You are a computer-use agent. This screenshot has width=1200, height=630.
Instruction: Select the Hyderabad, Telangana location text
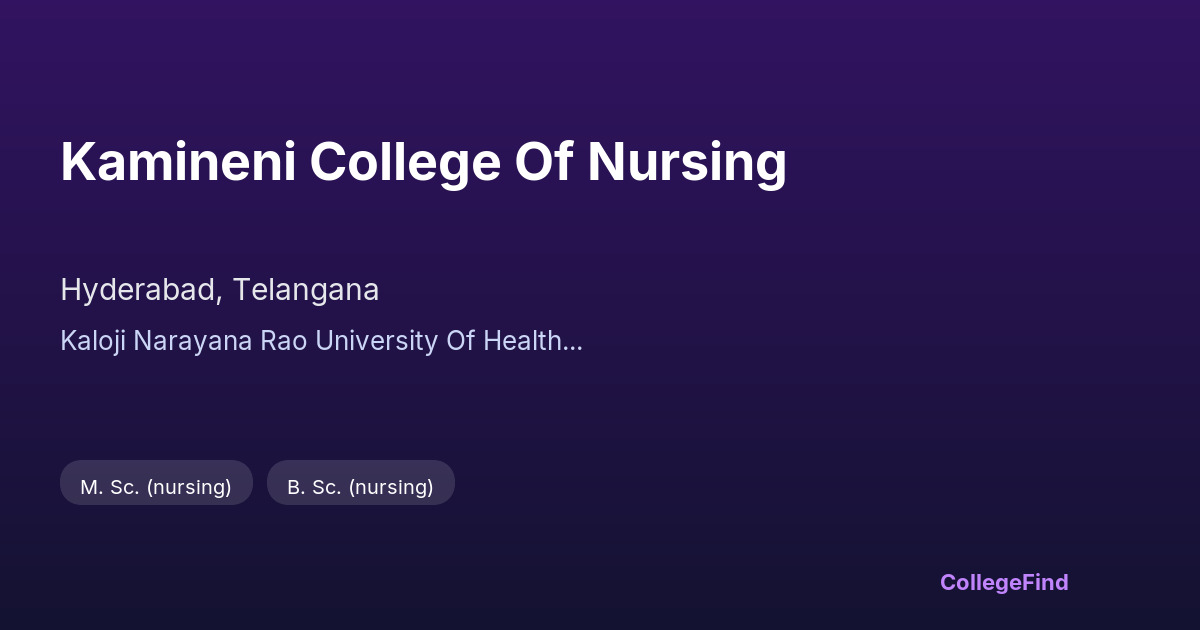(x=219, y=290)
